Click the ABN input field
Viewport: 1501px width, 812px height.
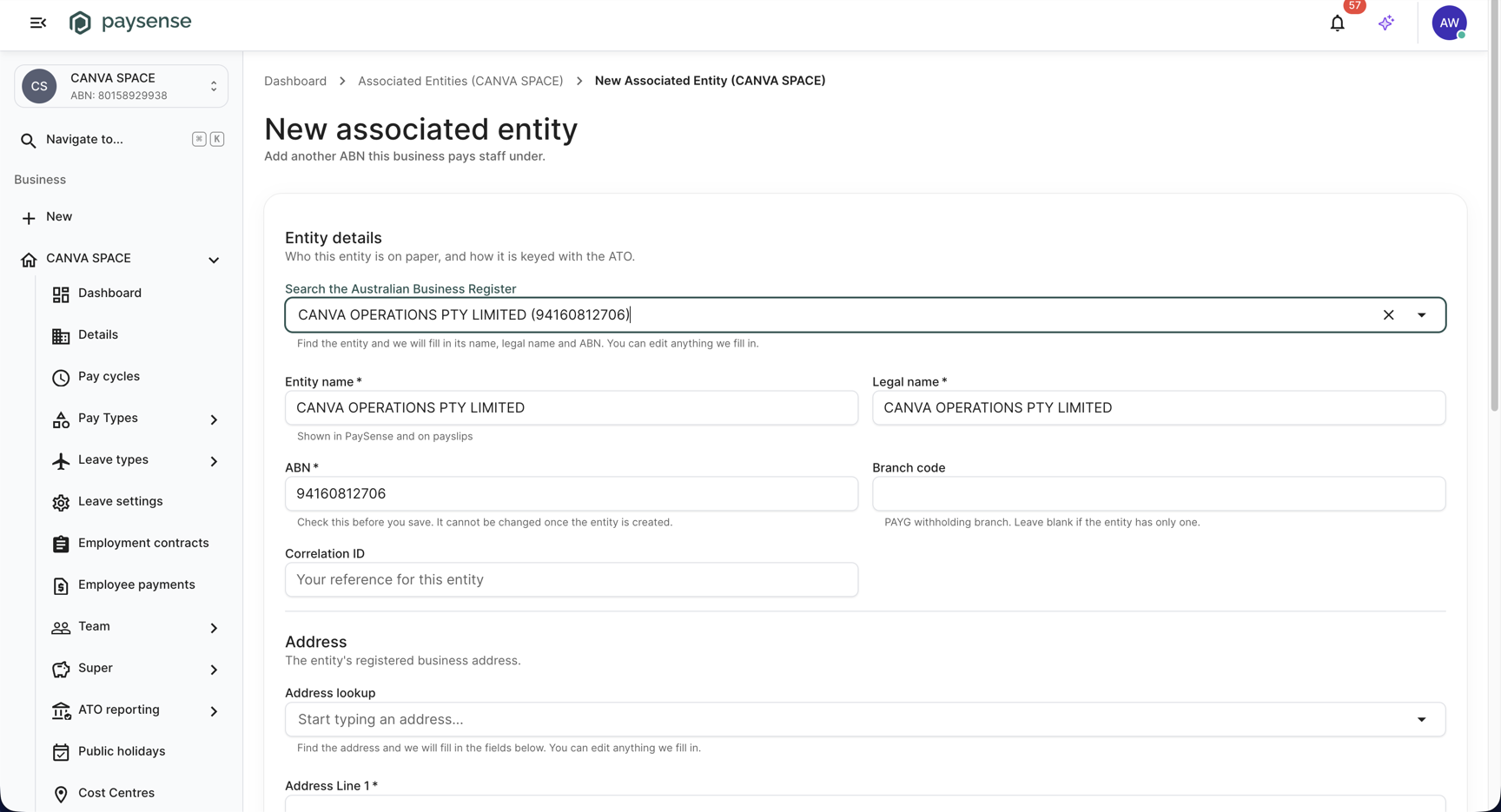click(x=572, y=494)
